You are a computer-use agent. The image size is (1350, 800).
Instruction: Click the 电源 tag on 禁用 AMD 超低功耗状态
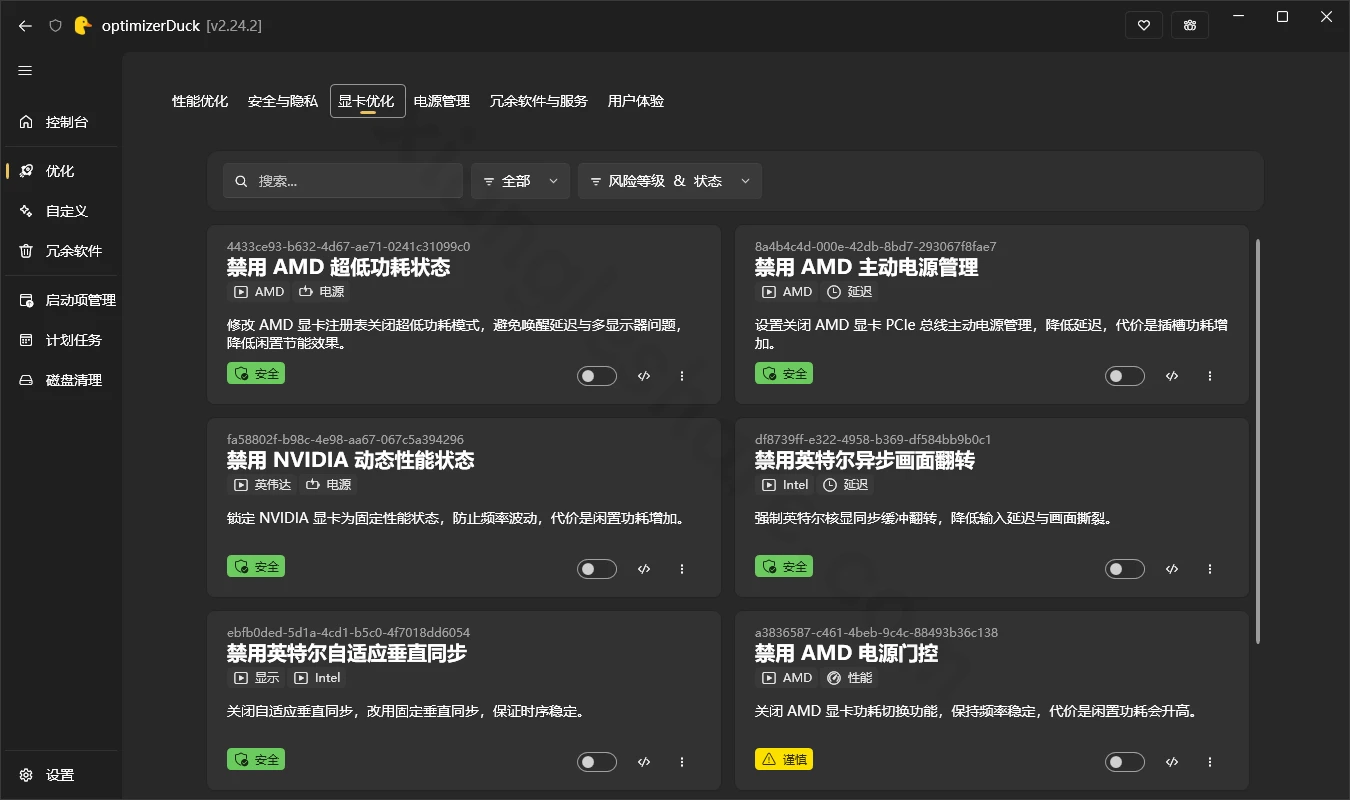click(x=322, y=292)
